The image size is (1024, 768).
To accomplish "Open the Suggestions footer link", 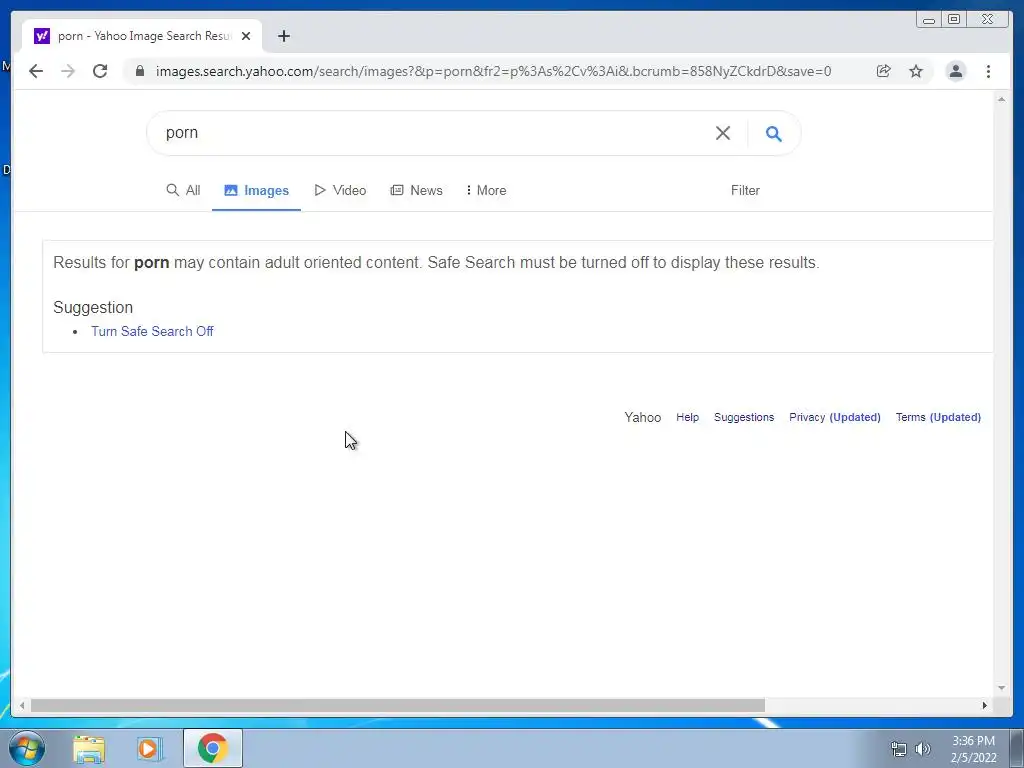I will click(x=744, y=417).
